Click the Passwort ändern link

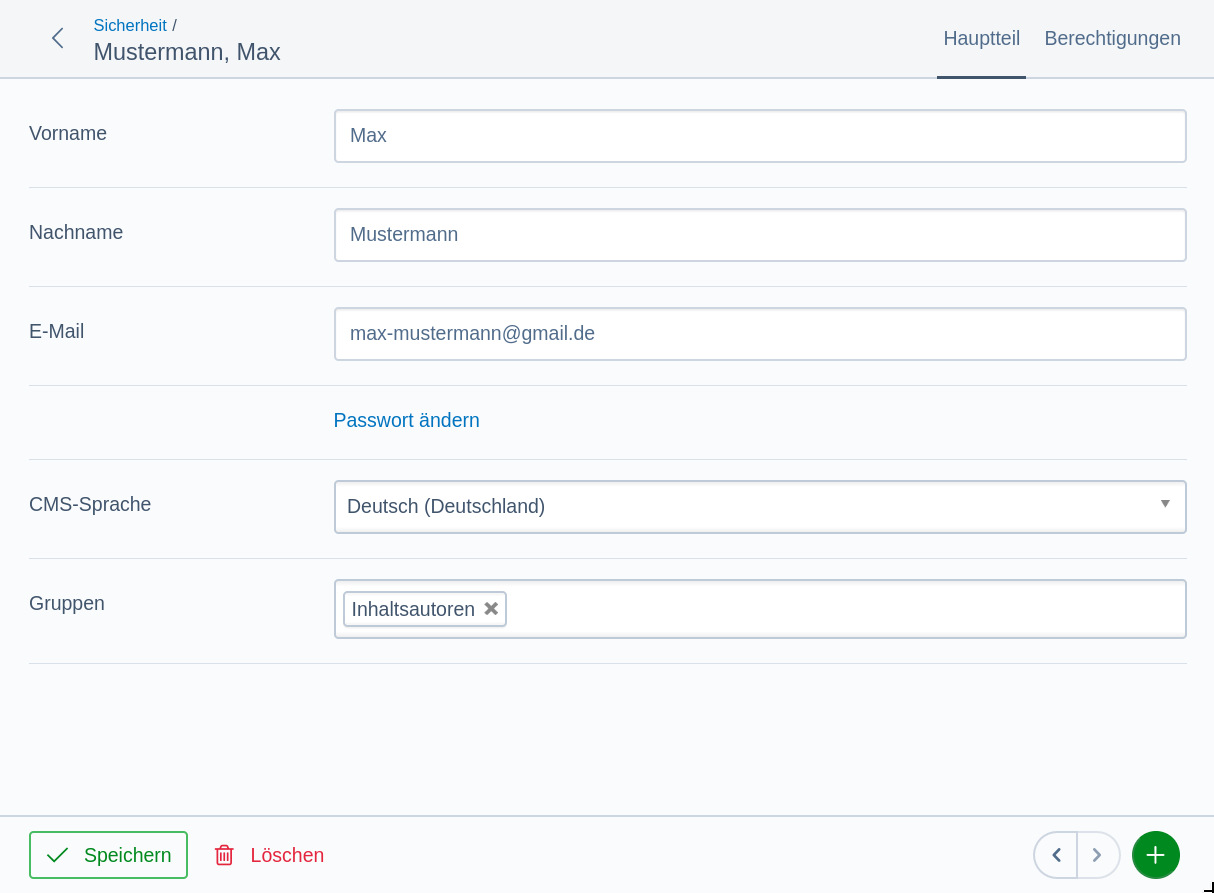point(406,420)
